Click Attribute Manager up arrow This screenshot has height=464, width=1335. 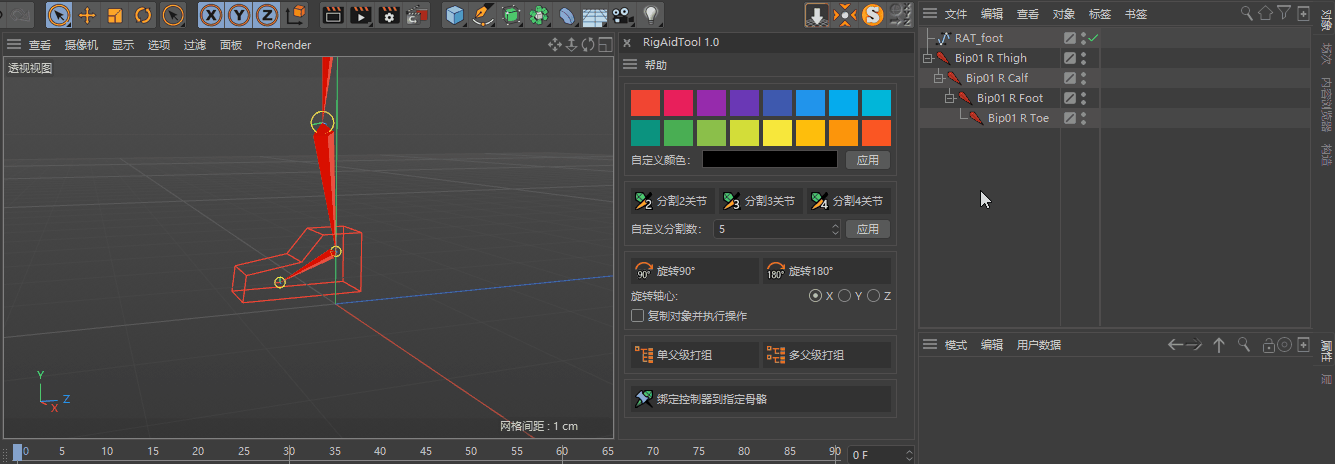tap(1219, 345)
